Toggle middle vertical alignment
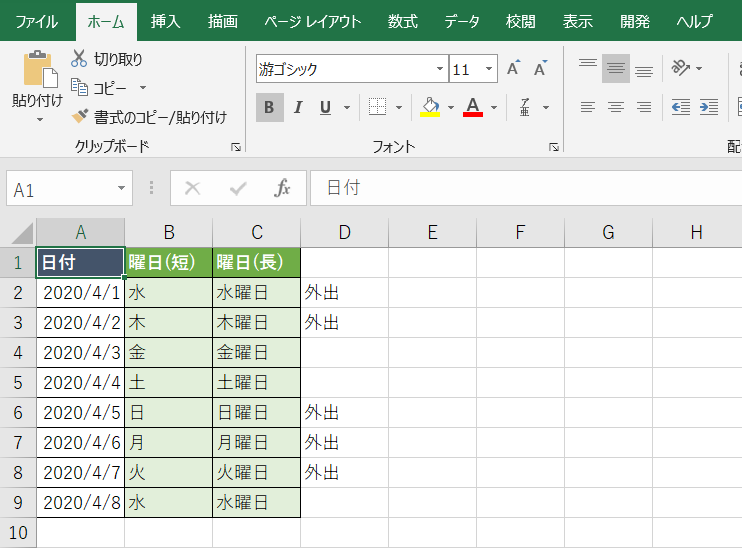 (616, 69)
